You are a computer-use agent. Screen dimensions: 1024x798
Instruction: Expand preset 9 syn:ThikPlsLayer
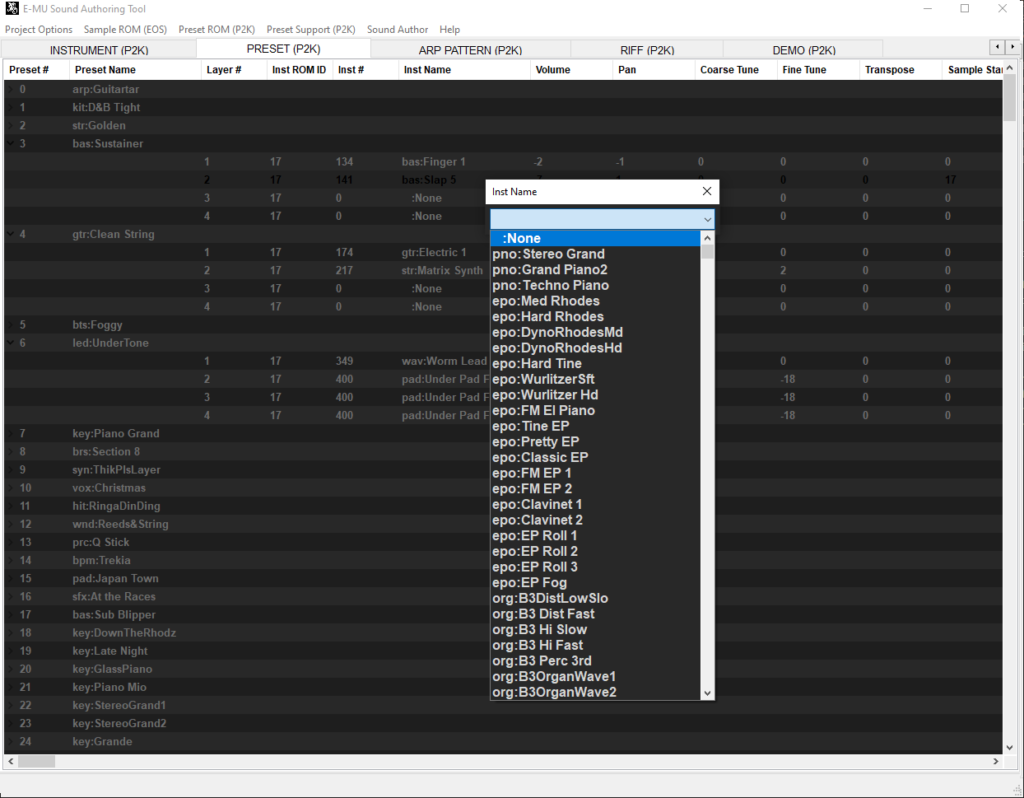pos(10,470)
